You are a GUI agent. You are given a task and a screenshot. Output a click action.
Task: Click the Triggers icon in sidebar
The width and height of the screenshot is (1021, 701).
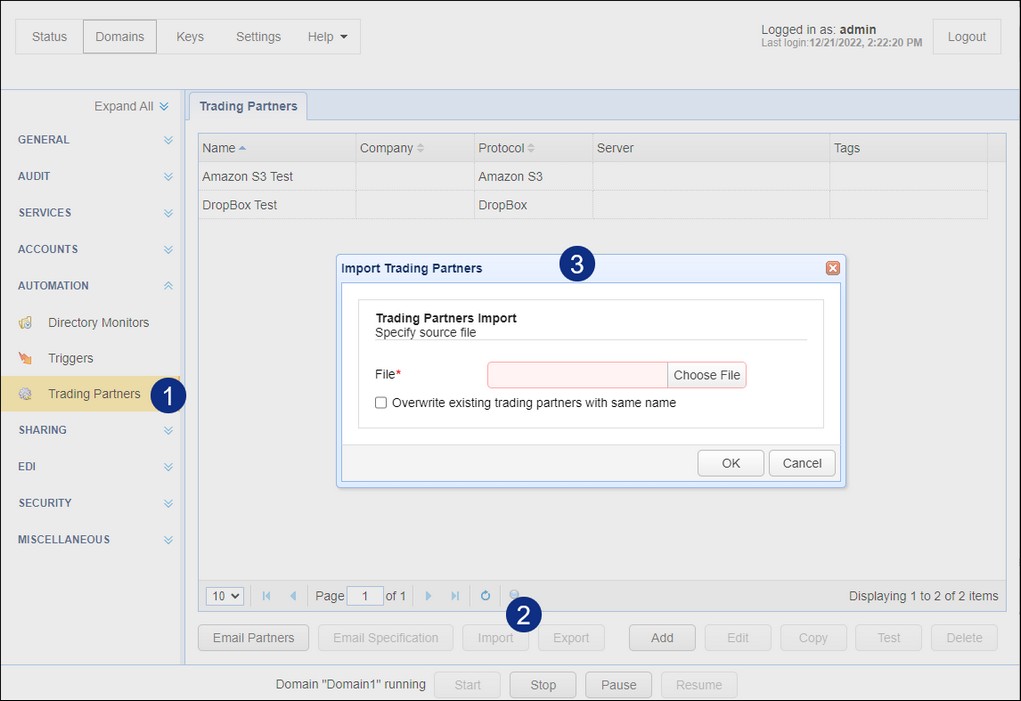click(x=25, y=358)
